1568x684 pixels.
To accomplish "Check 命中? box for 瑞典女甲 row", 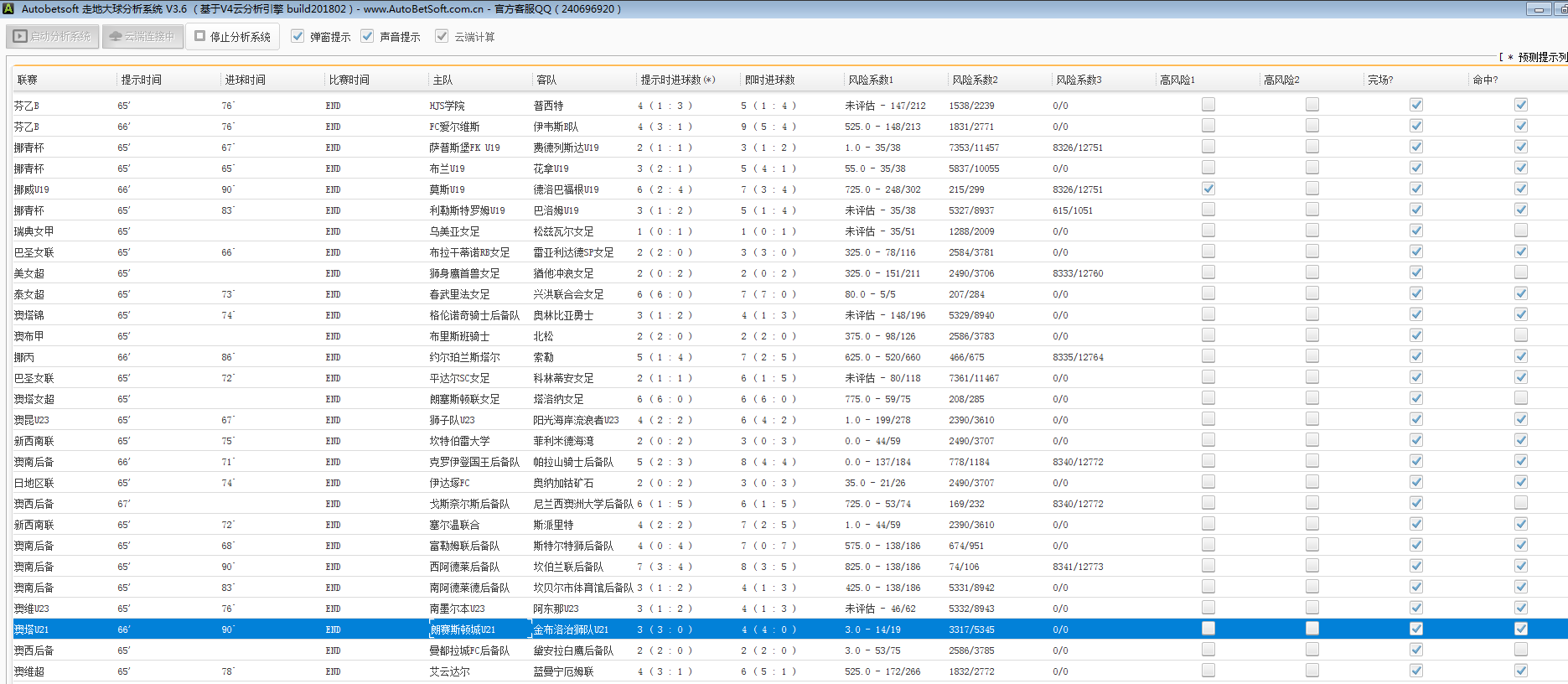I will tap(1520, 231).
